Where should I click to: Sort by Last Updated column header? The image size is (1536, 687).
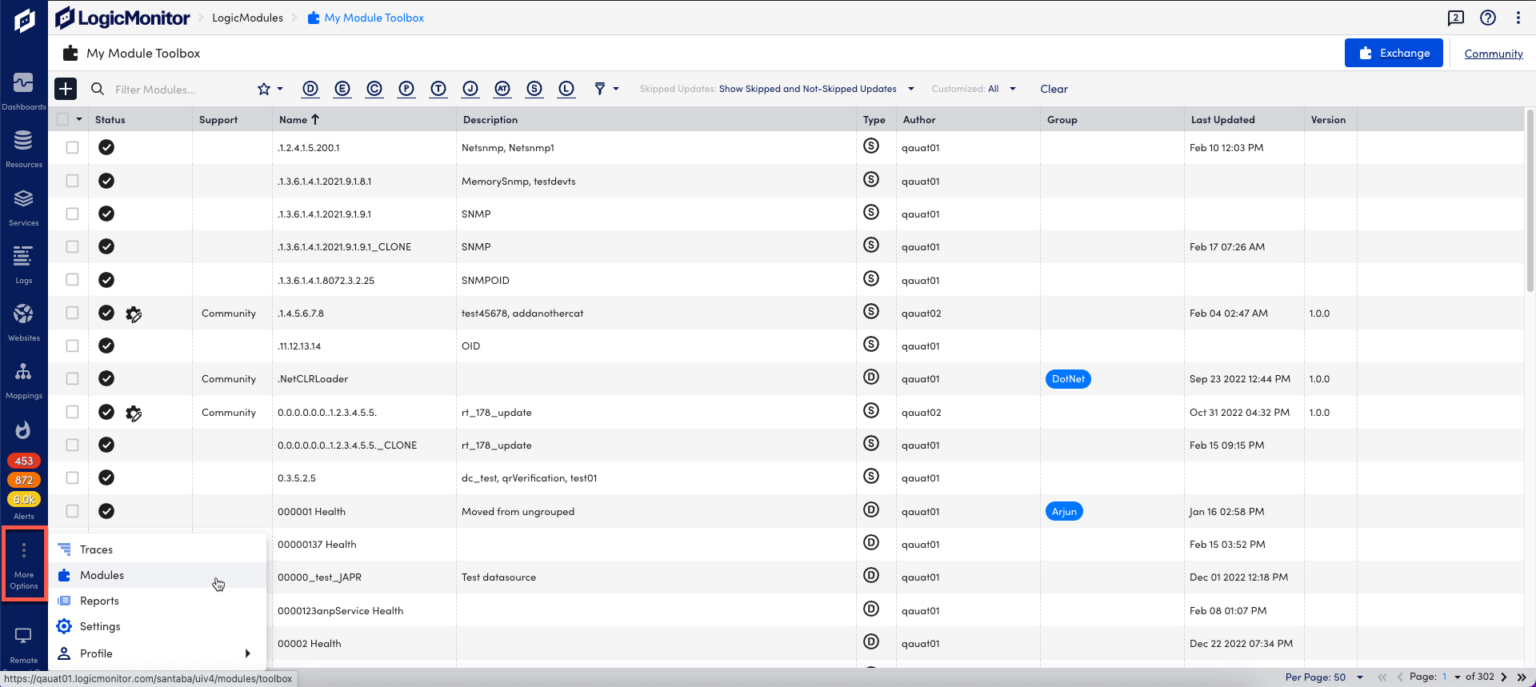click(x=1222, y=119)
